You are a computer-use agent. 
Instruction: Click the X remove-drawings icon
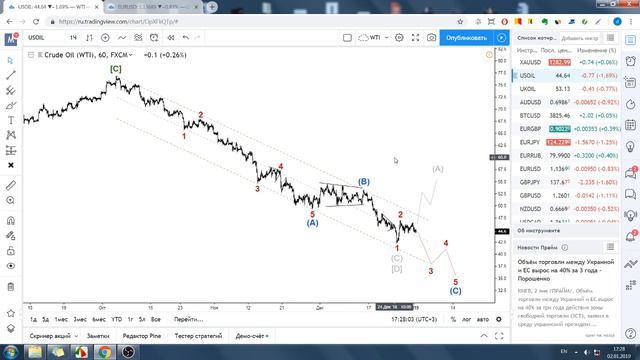pos(11,165)
